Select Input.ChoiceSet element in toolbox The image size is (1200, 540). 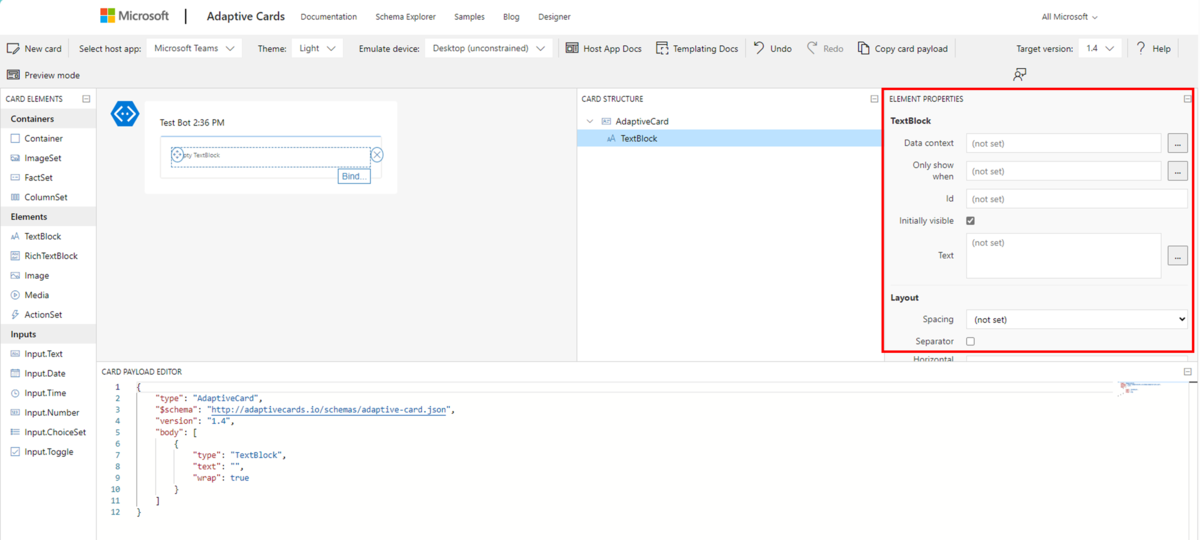point(48,432)
